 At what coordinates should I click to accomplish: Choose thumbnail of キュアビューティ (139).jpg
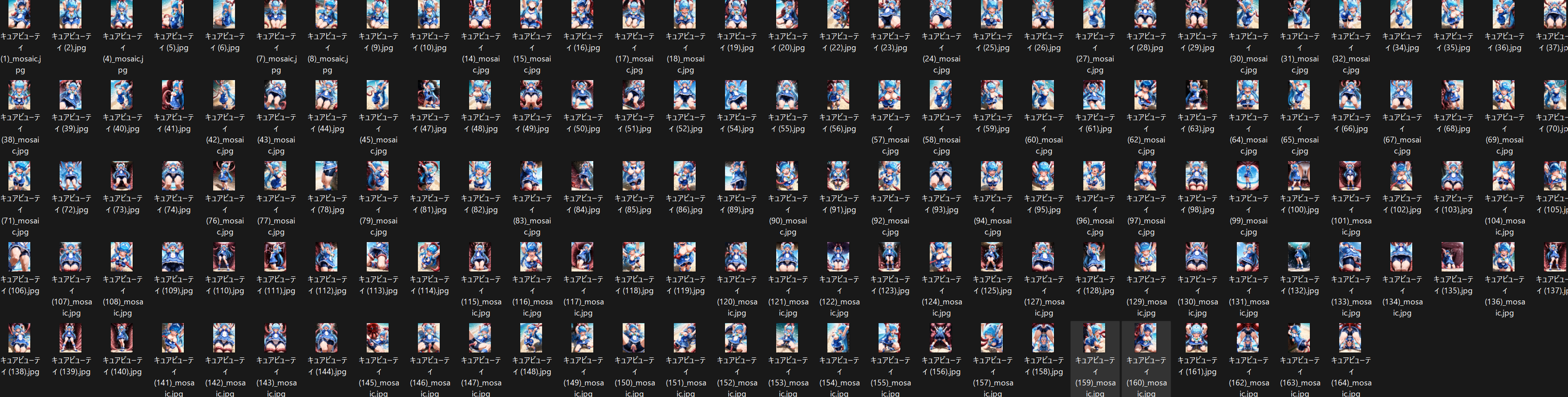(x=71, y=338)
